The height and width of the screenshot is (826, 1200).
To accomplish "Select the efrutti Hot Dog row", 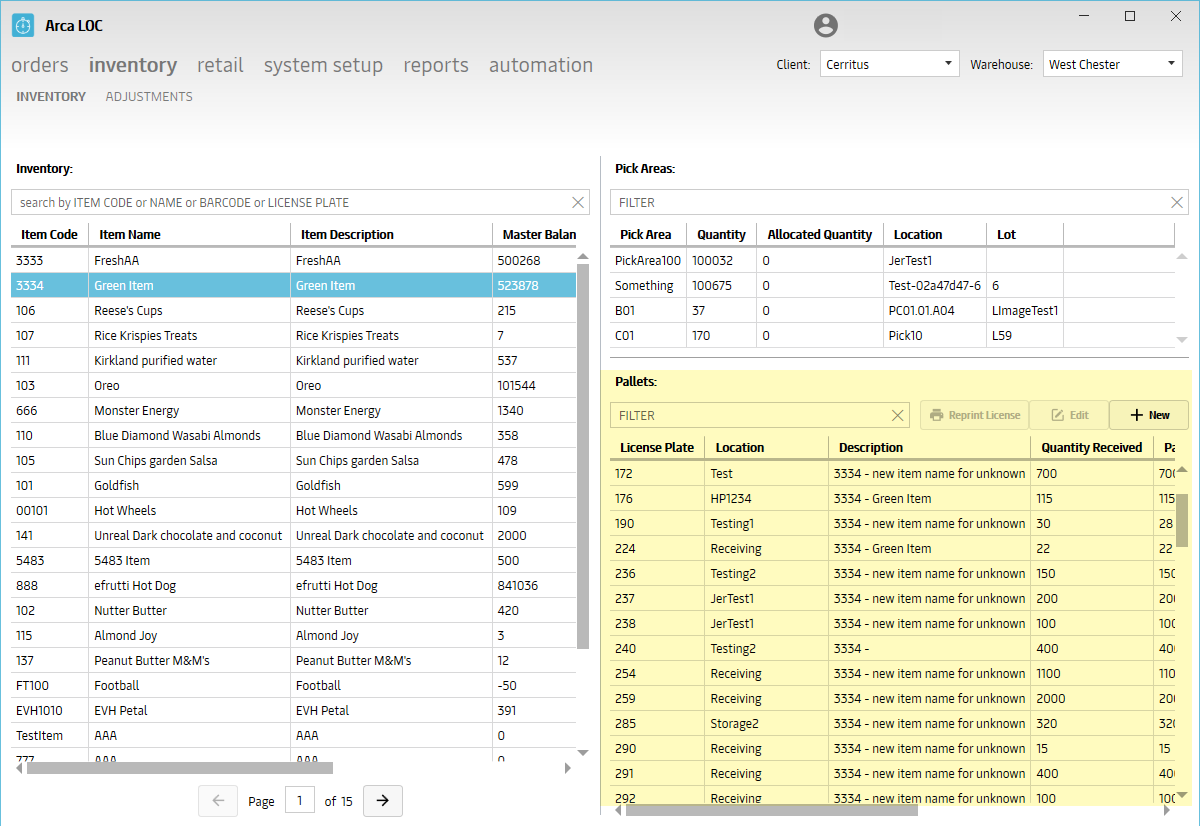I will [x=294, y=585].
